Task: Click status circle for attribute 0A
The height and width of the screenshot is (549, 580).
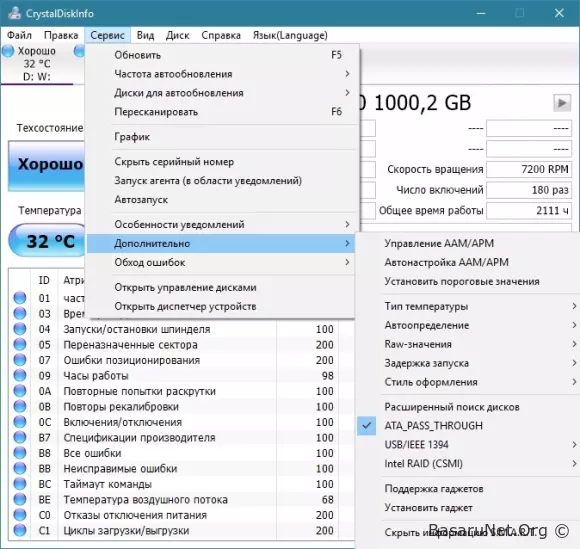Action: [20, 391]
